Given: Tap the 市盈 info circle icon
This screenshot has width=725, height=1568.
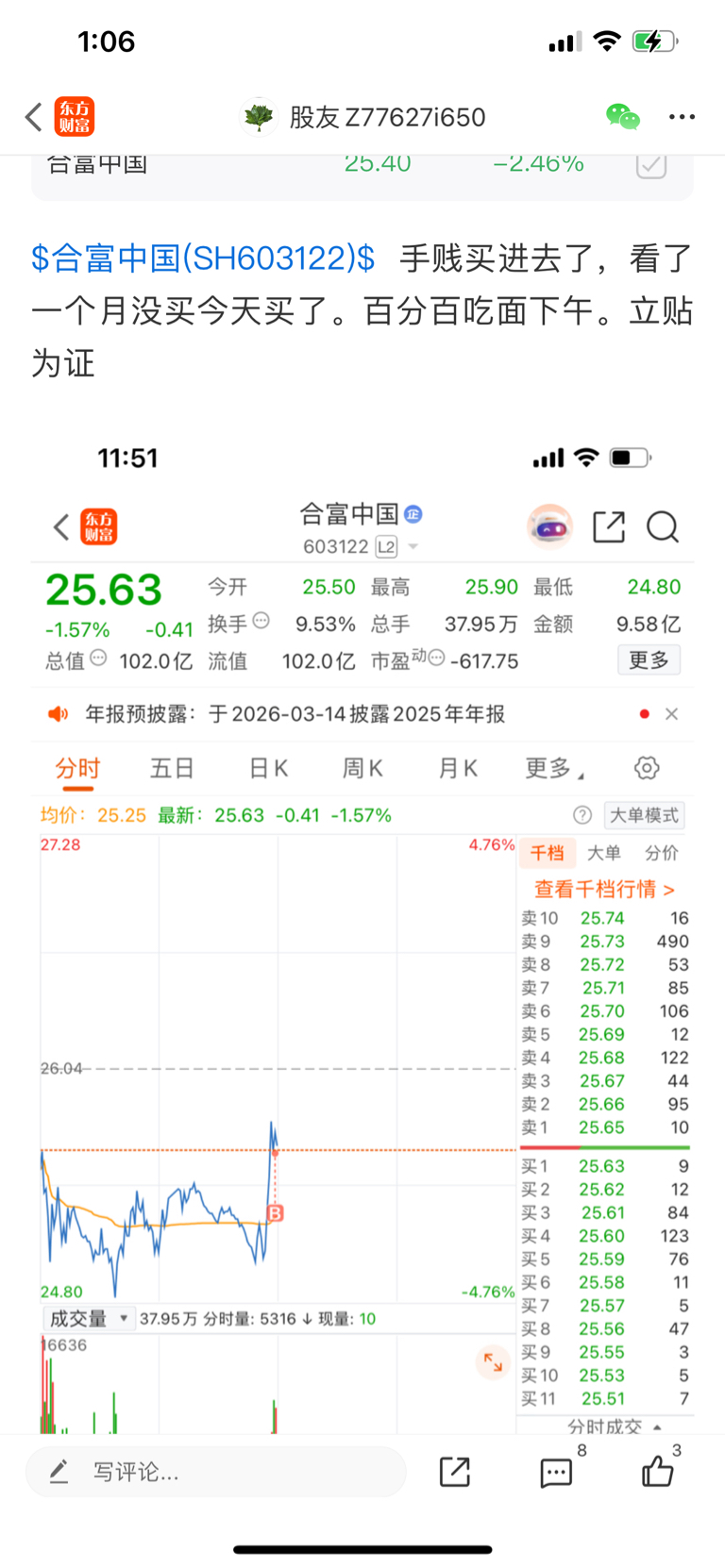Looking at the screenshot, I should pos(436,658).
